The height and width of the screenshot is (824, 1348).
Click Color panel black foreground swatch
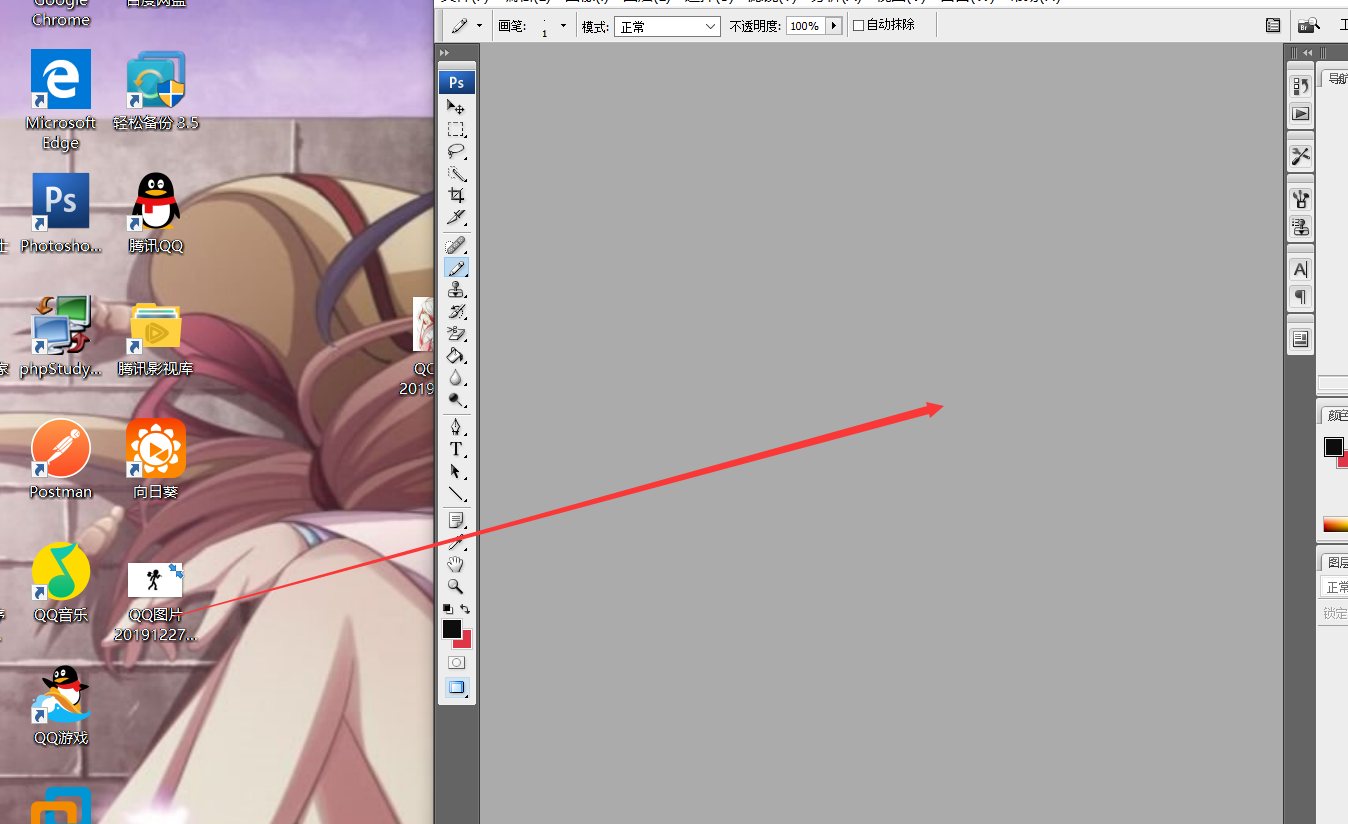[x=1334, y=447]
